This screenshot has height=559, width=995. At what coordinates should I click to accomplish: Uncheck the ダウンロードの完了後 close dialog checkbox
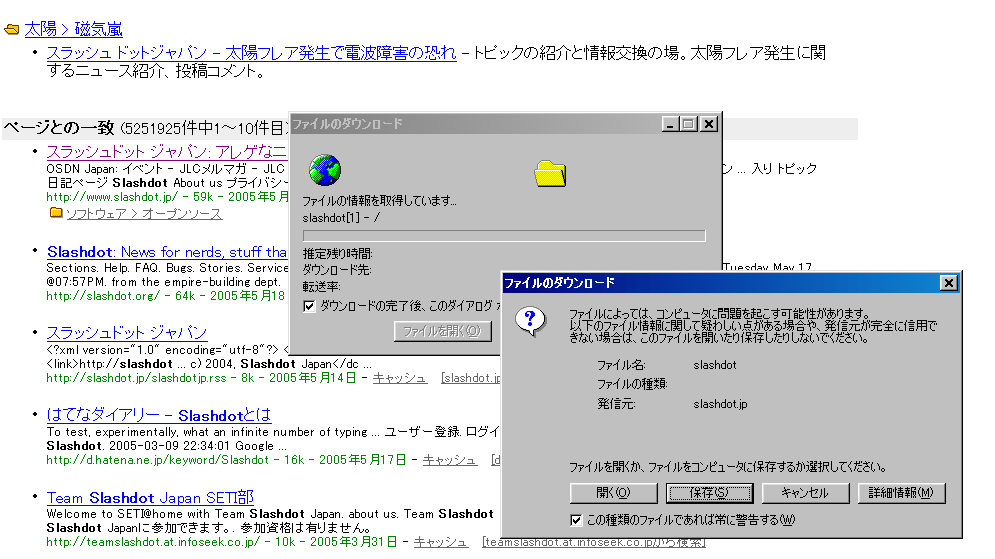click(x=309, y=305)
